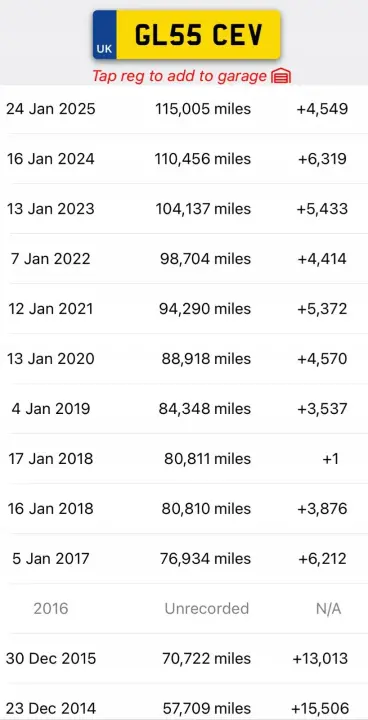This screenshot has width=368, height=720.
Task: Click the 76,934 miles reading
Action: point(205,559)
